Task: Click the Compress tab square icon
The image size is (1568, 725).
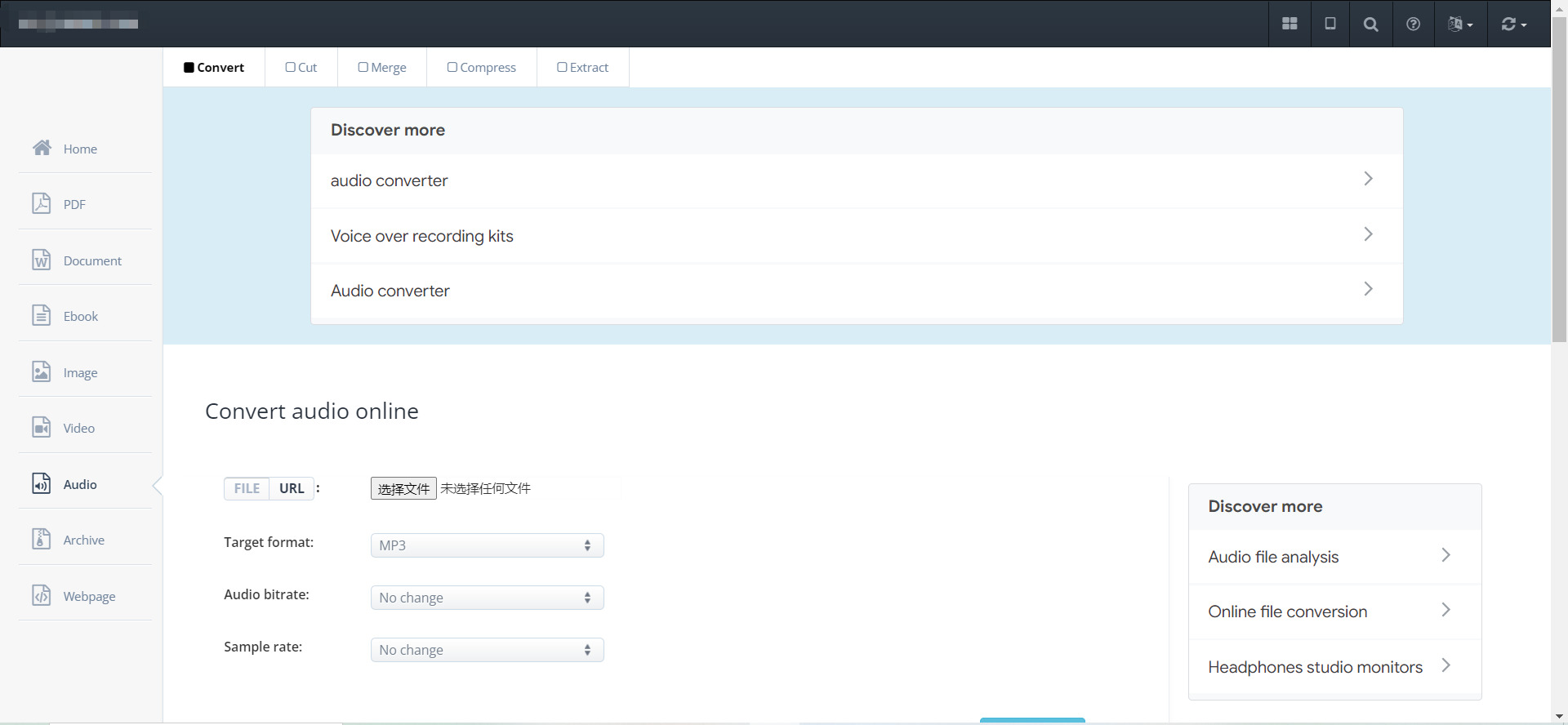Action: 452,67
